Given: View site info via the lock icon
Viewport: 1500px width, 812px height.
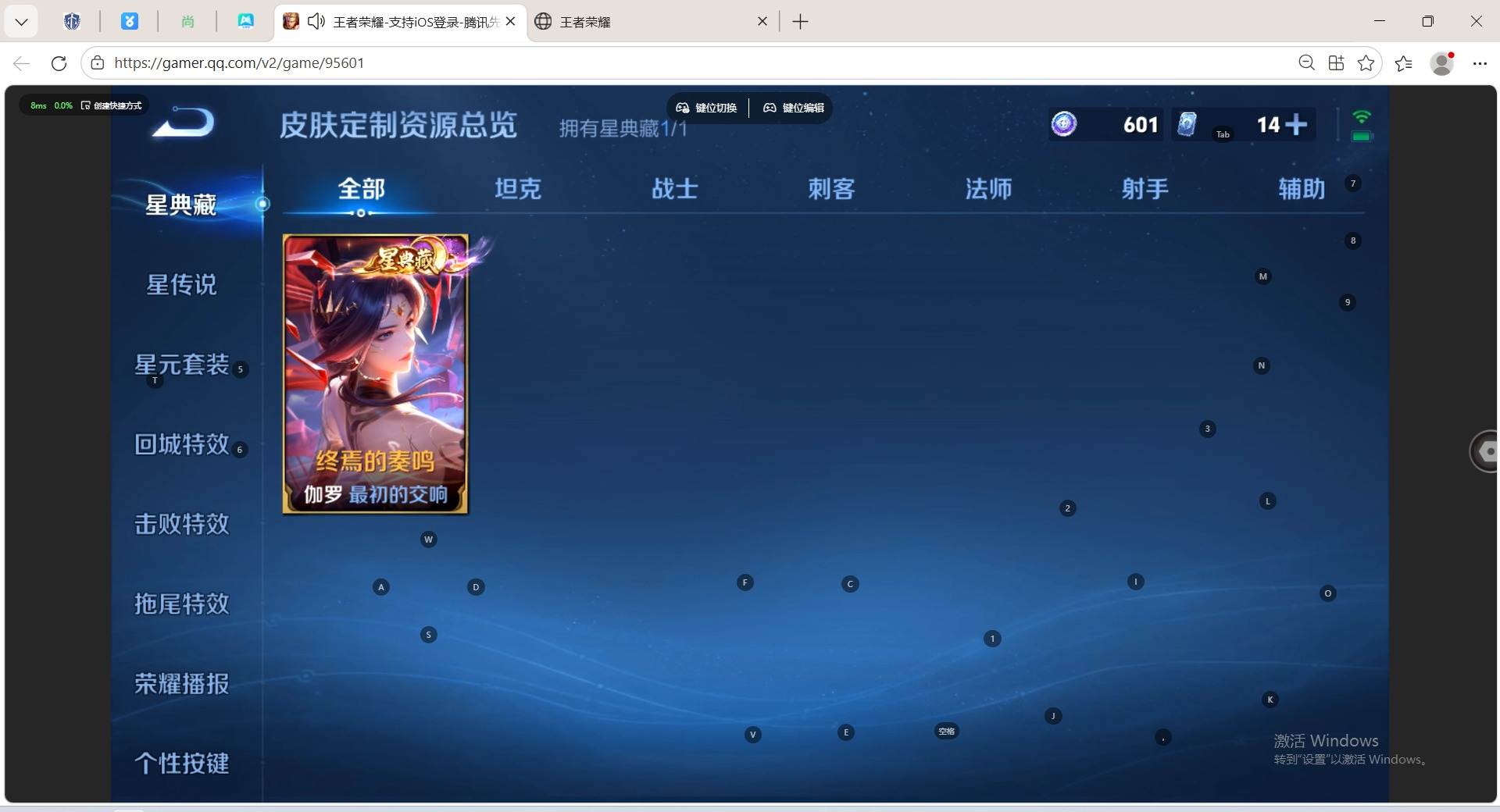Looking at the screenshot, I should [97, 63].
